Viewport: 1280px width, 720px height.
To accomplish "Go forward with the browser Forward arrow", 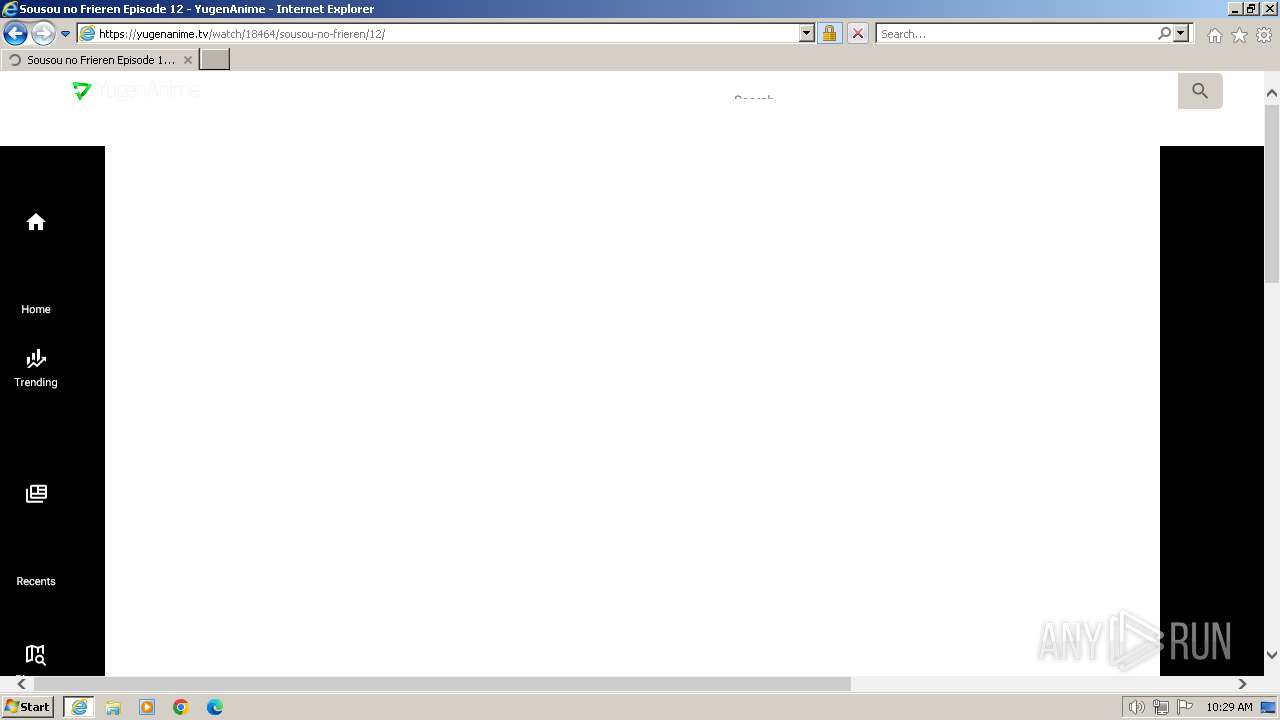I will pyautogui.click(x=43, y=33).
